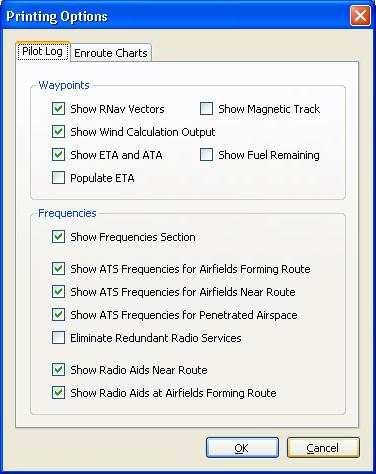The image size is (376, 474).
Task: Toggle Show Wind Calculation Output
Action: [58, 132]
